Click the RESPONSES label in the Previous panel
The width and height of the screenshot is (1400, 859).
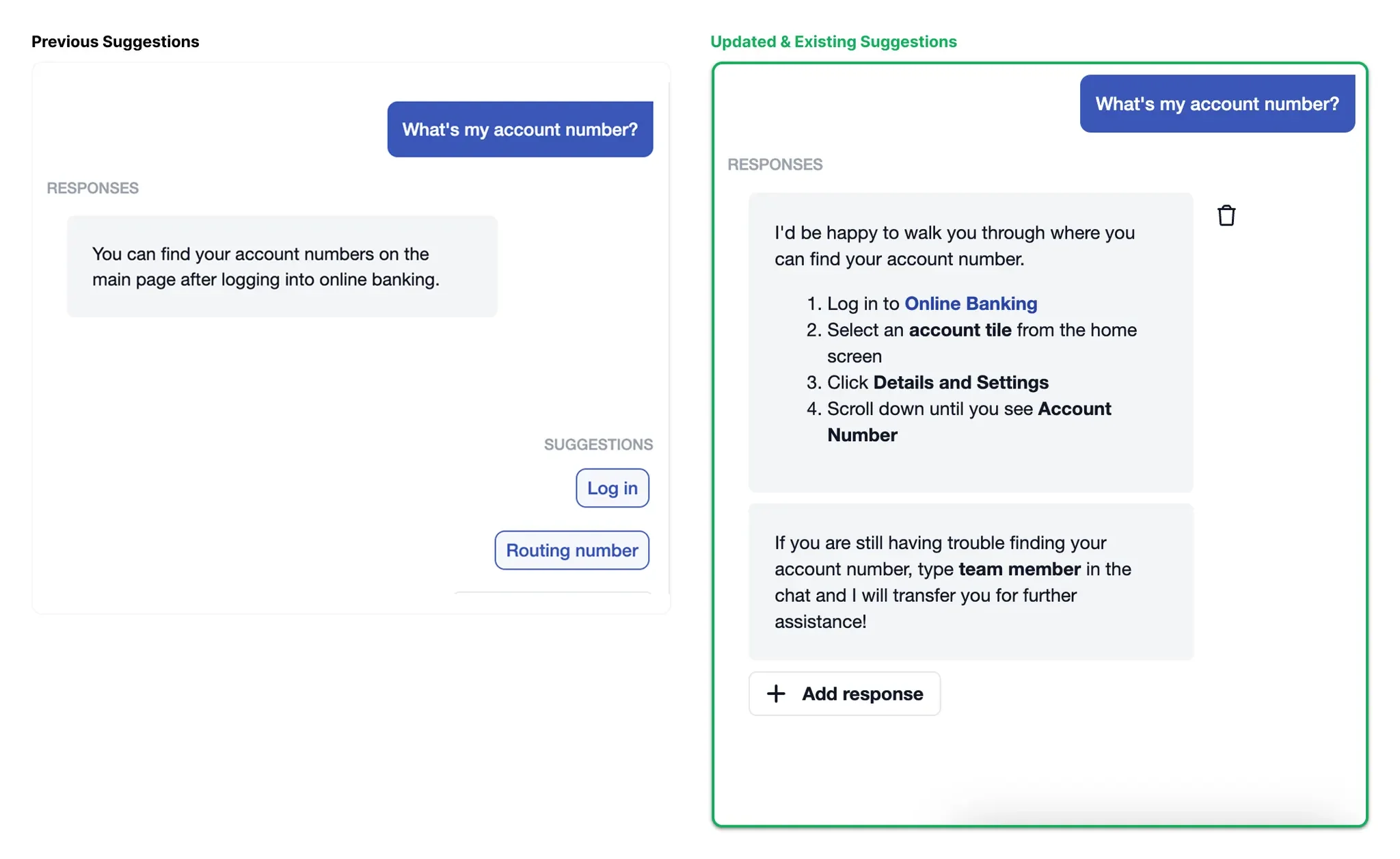(92, 188)
